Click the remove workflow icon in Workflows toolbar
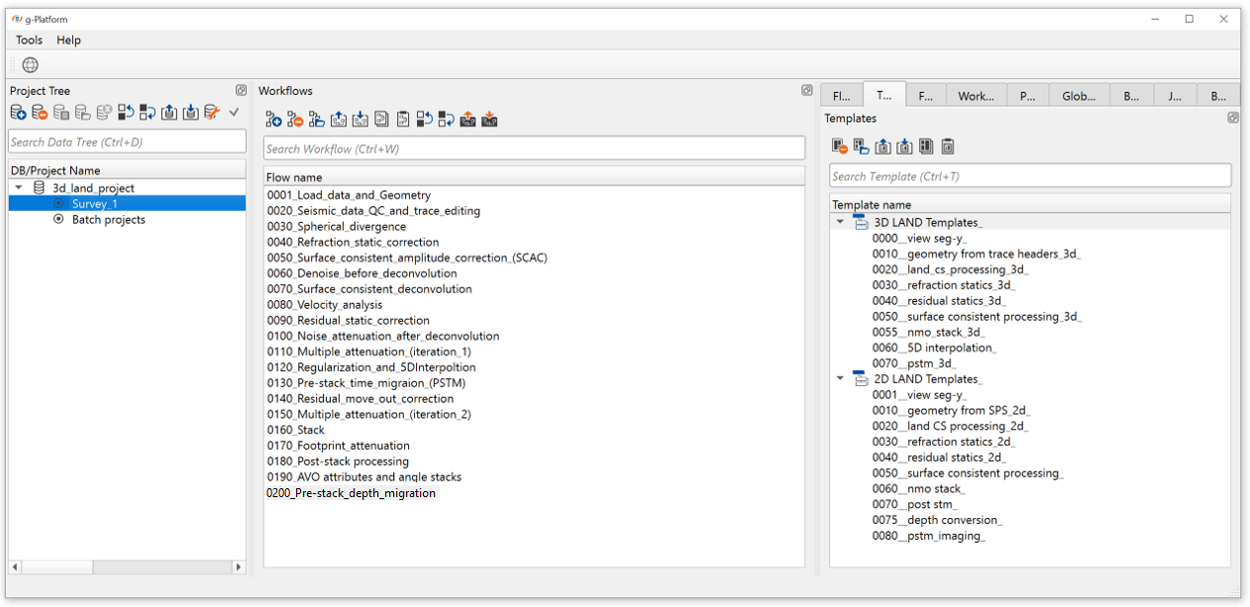This screenshot has height=607, width=1250. [295, 120]
